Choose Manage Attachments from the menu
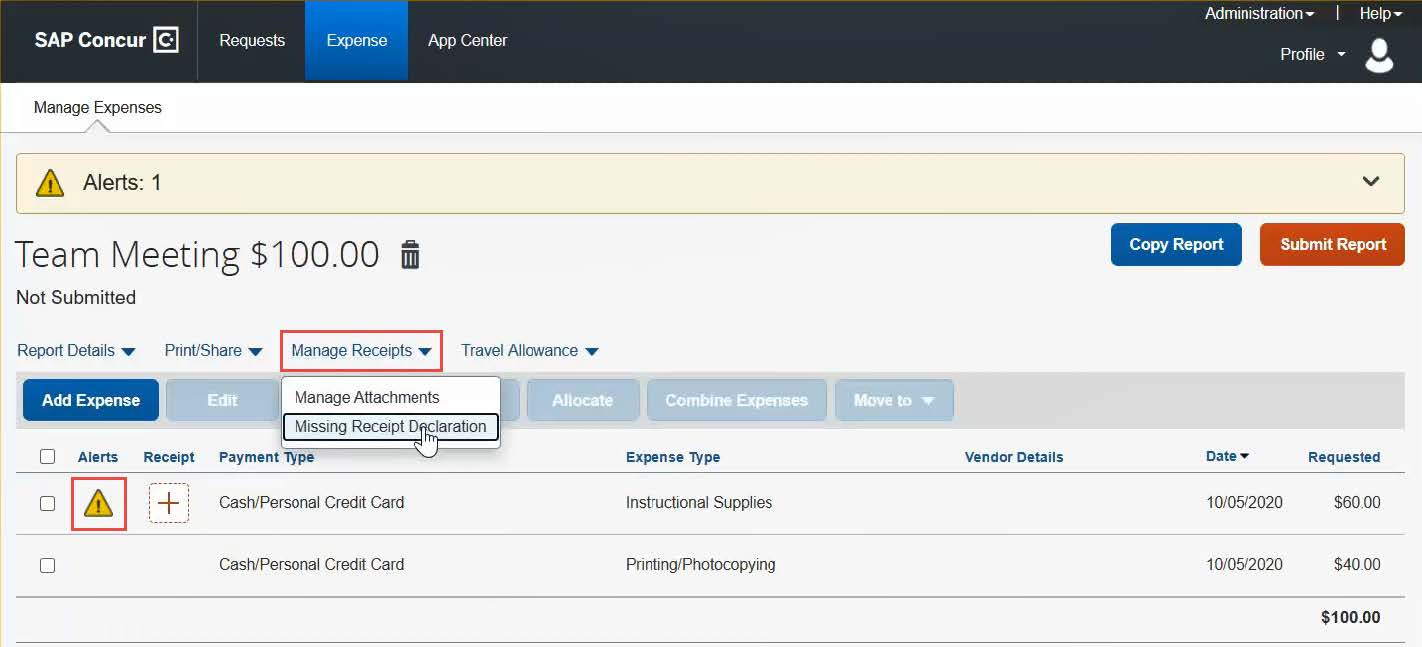 367,398
